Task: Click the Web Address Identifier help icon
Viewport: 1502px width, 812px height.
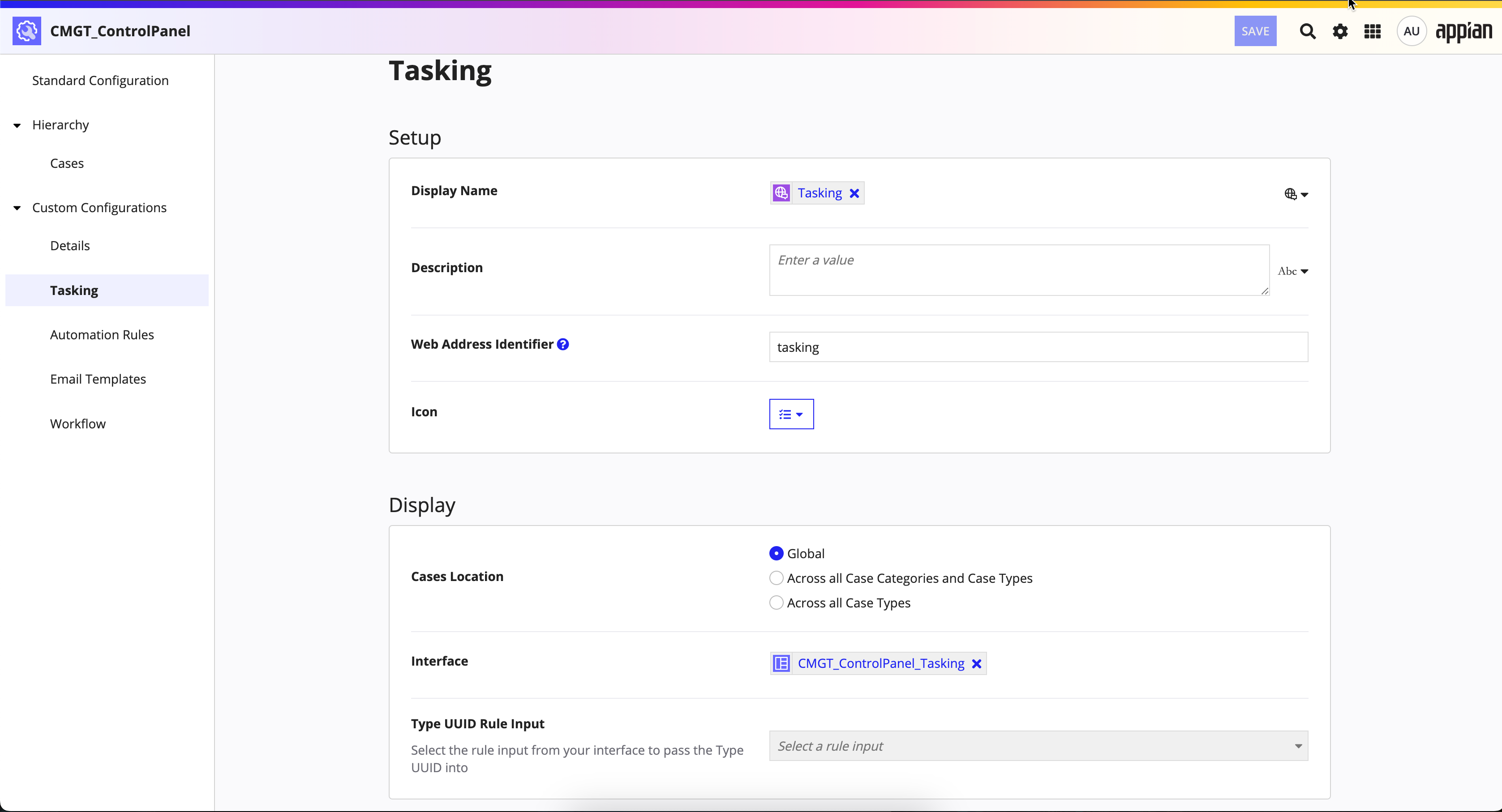Action: 562,345
